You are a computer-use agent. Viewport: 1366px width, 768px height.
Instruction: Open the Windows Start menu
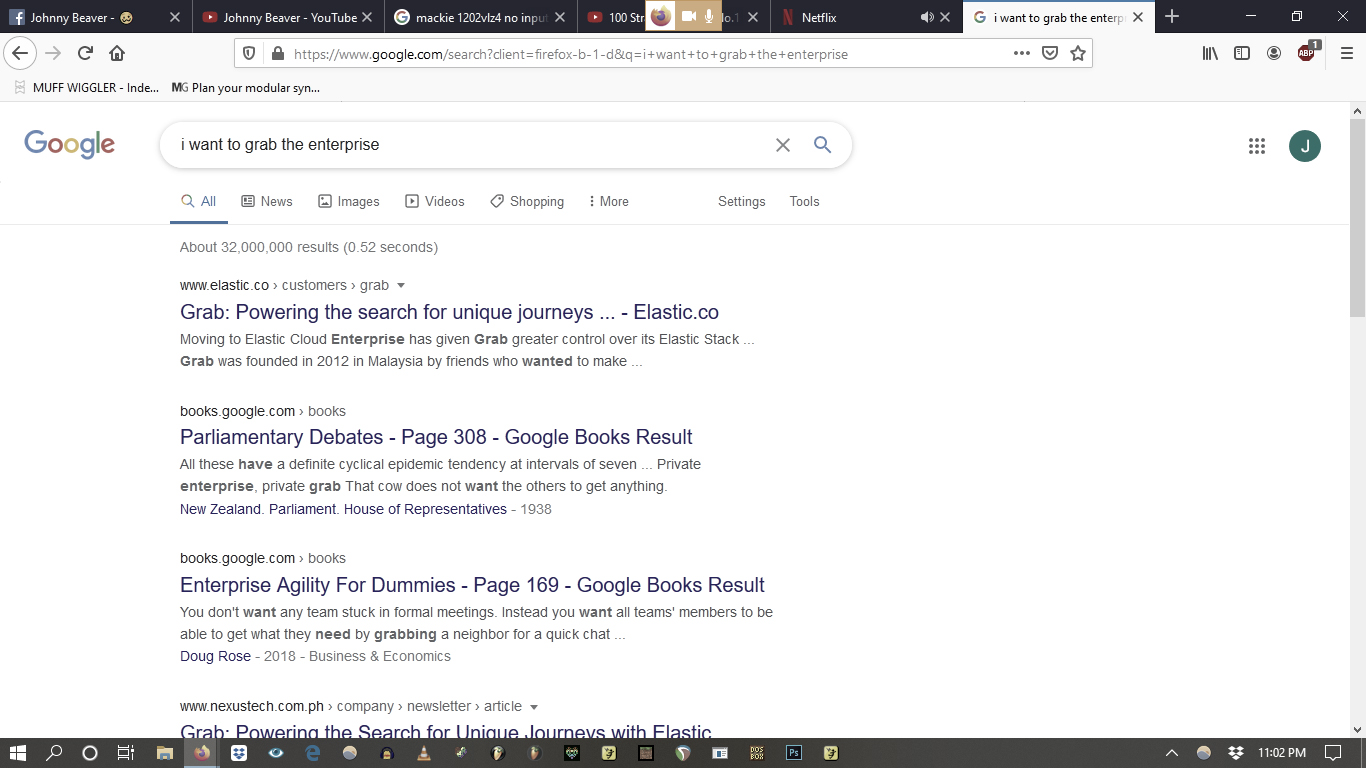tap(18, 753)
